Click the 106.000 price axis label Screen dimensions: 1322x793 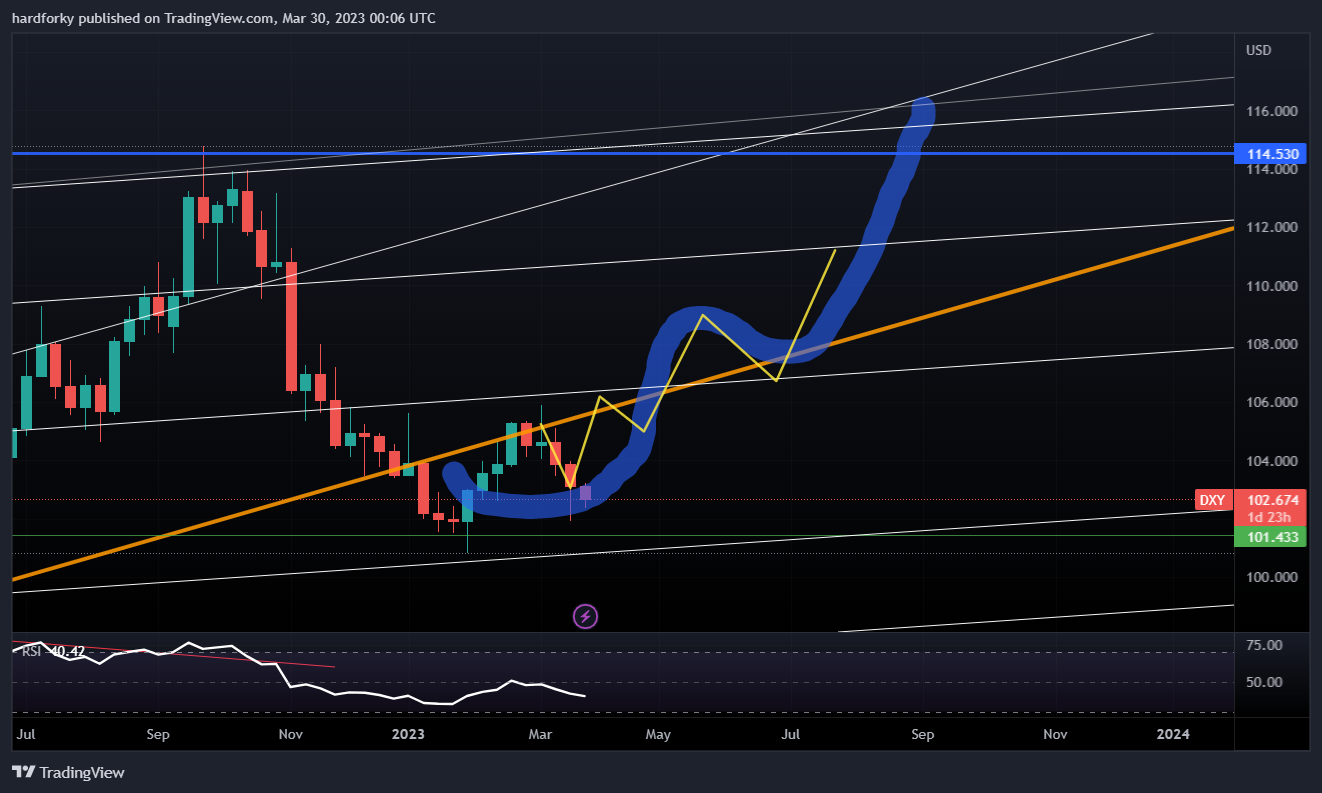coord(1271,402)
